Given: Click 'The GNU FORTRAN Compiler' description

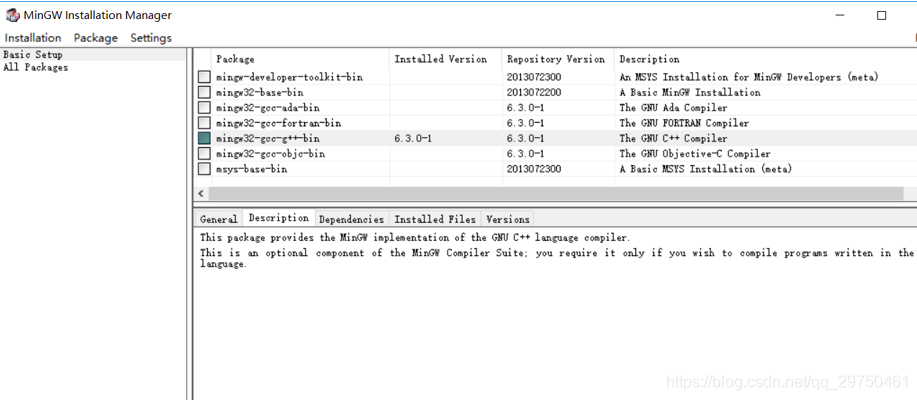Looking at the screenshot, I should [x=684, y=123].
